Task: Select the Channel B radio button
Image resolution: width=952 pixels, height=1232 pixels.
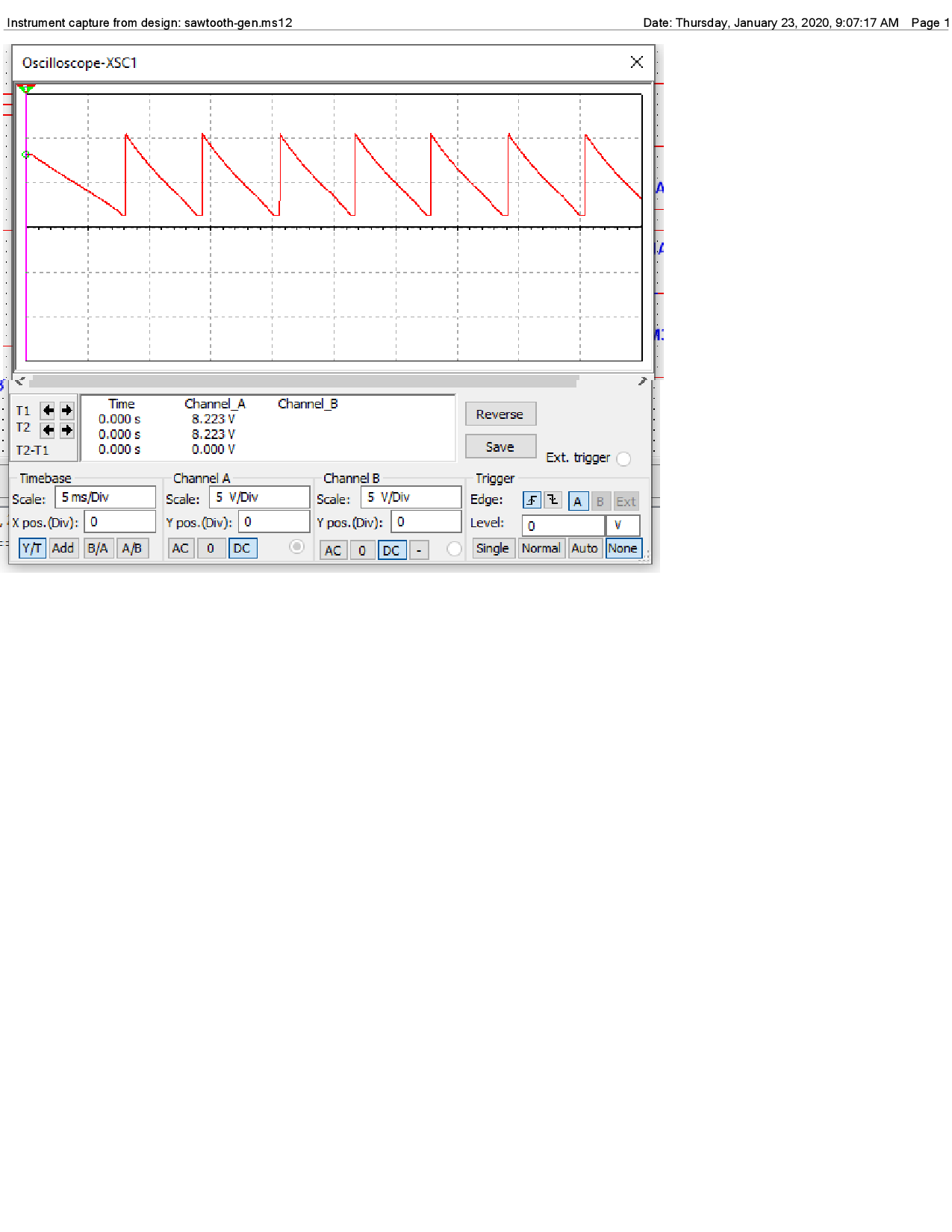Action: coord(454,549)
